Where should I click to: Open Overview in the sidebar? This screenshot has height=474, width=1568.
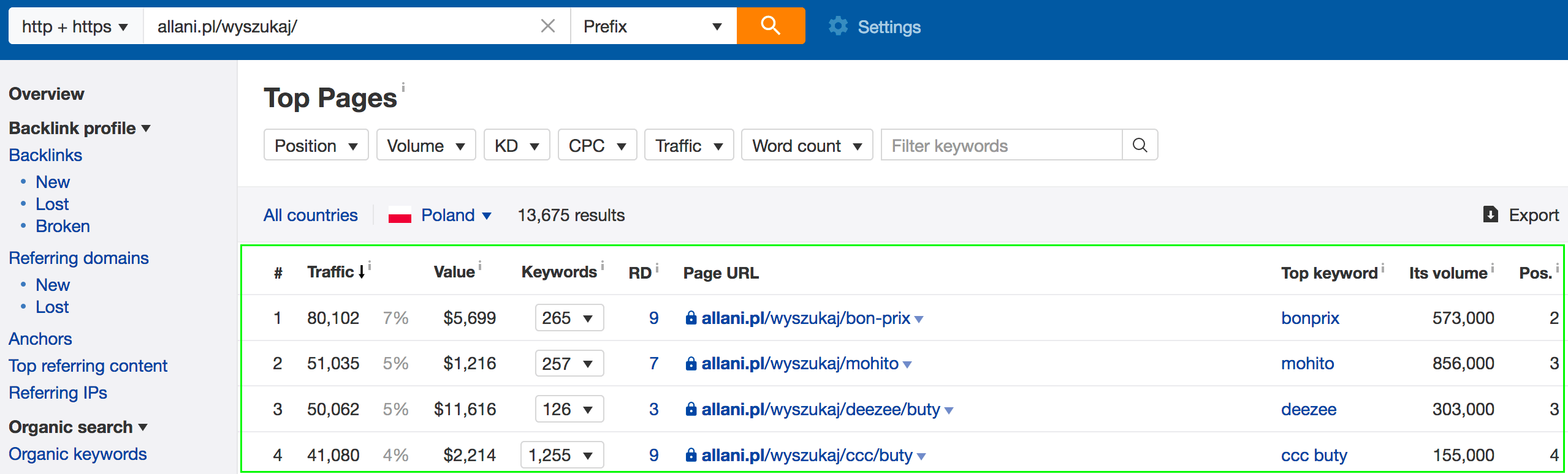click(x=47, y=94)
